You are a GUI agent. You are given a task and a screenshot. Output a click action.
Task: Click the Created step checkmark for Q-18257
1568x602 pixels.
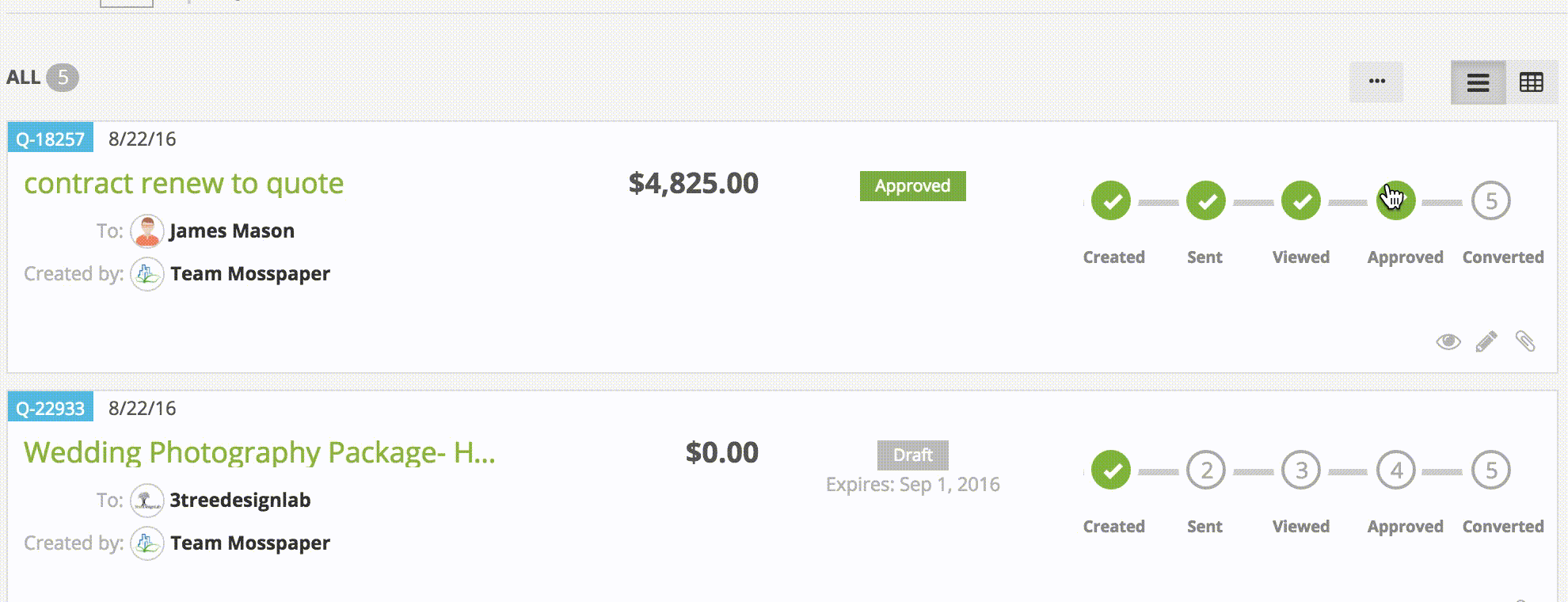1111,201
